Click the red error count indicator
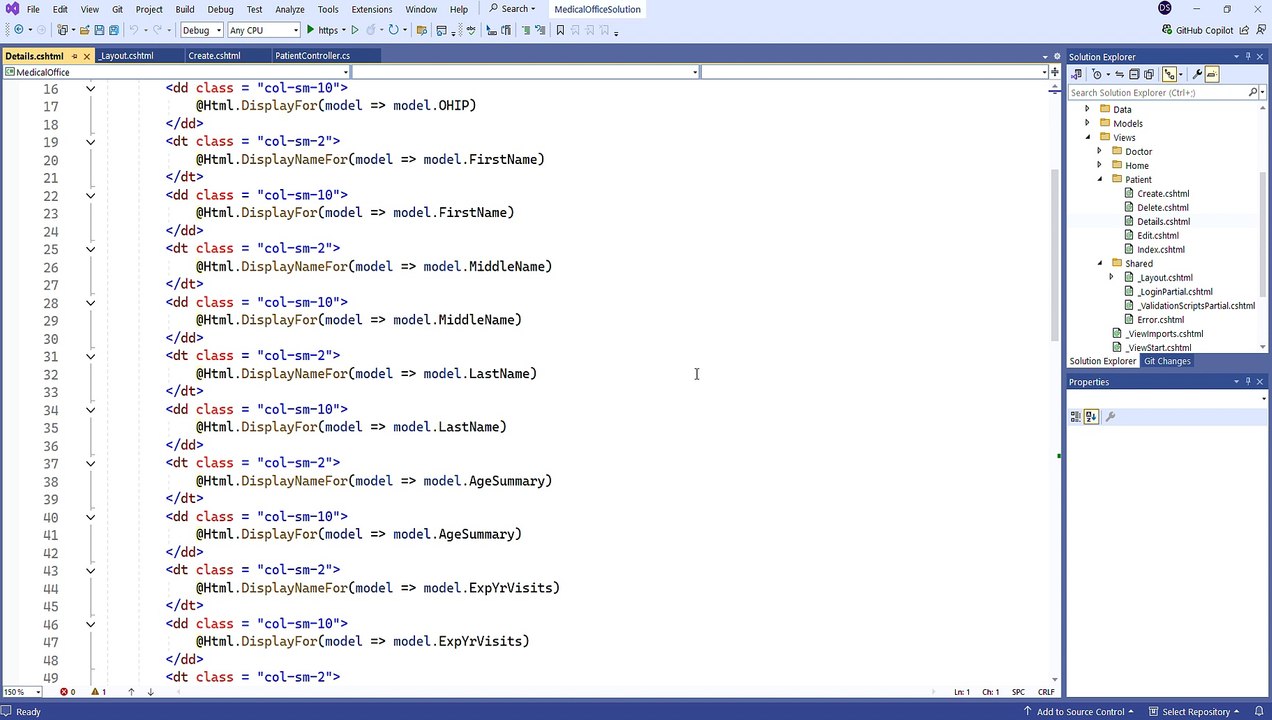Viewport: 1272px width, 720px height. [x=67, y=692]
